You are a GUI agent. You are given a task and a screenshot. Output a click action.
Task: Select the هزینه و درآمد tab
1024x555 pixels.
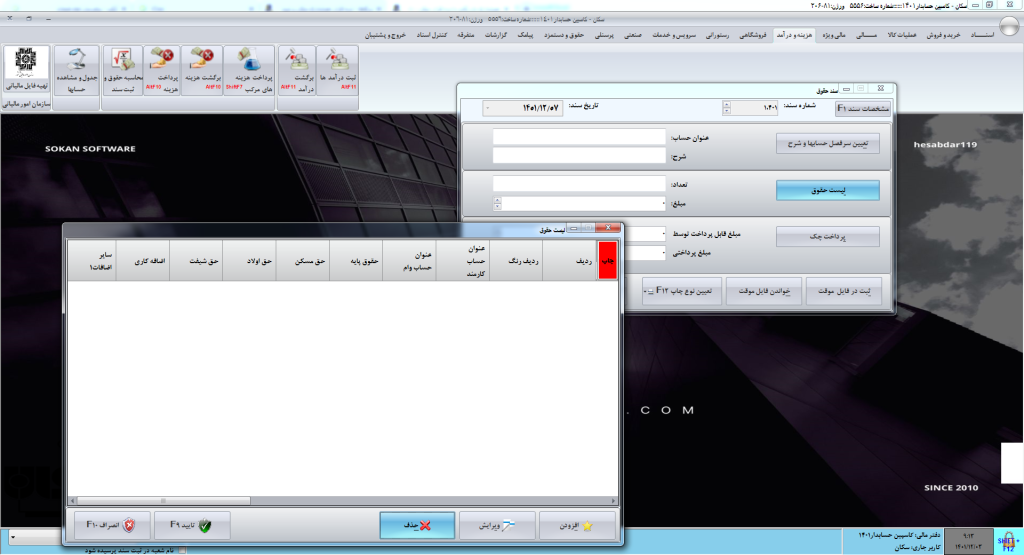pyautogui.click(x=794, y=35)
